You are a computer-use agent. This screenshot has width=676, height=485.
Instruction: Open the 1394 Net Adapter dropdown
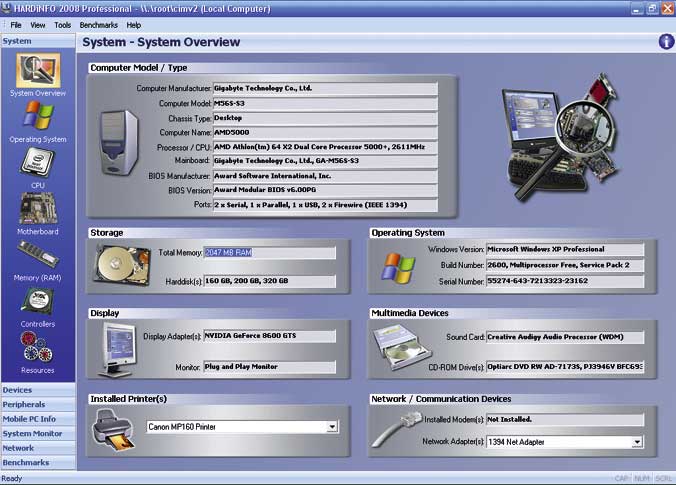637,442
